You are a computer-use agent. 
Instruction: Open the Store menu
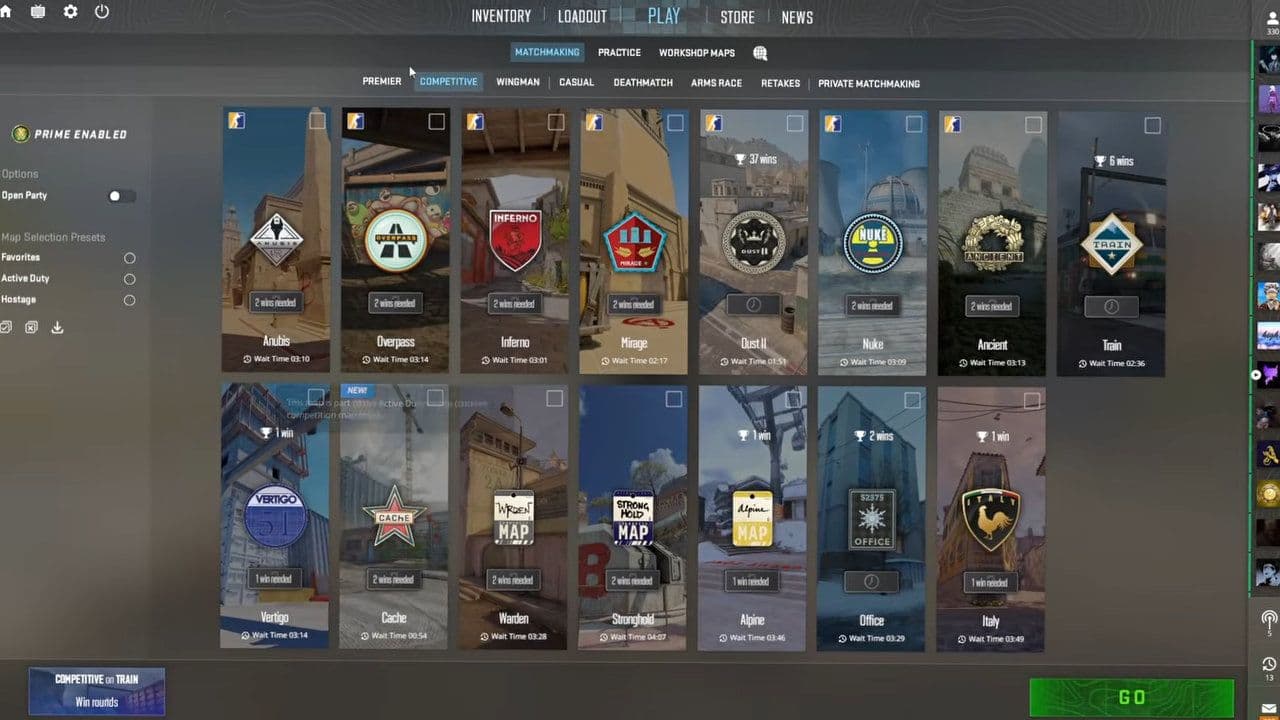click(x=737, y=17)
